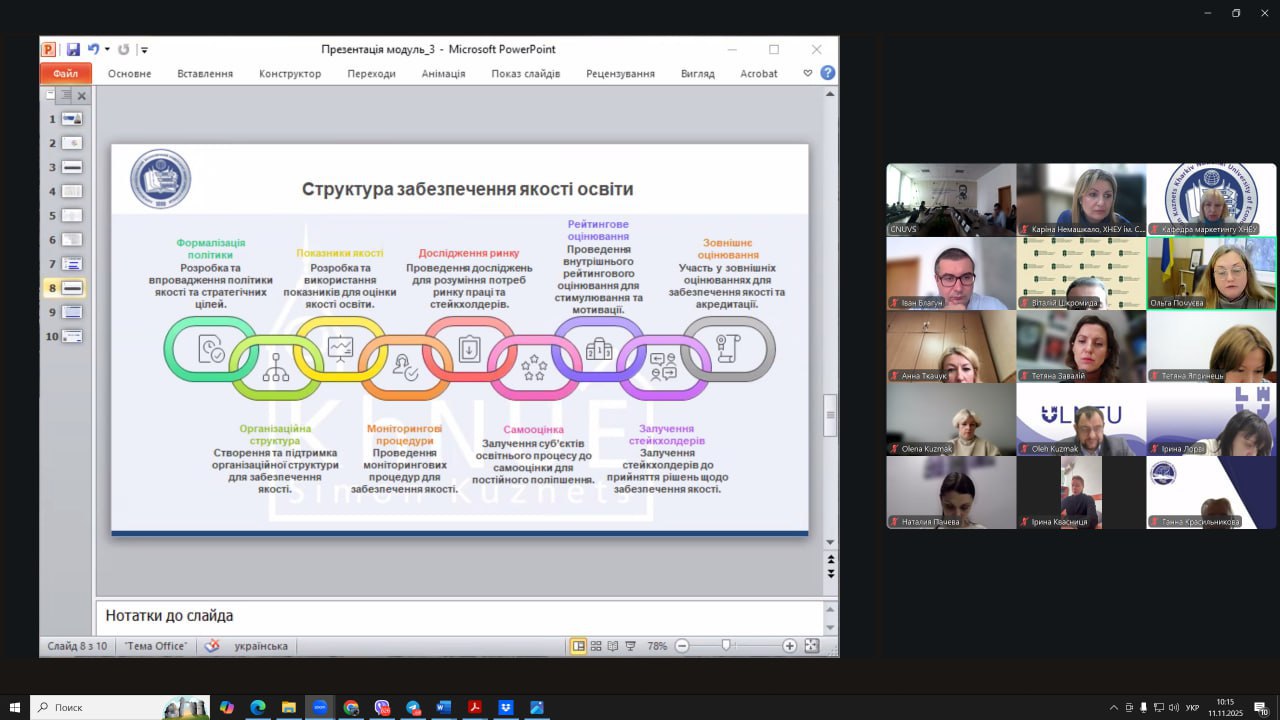This screenshot has height=720, width=1280.
Task: Switch to Slide Sorter view icon
Action: [596, 646]
